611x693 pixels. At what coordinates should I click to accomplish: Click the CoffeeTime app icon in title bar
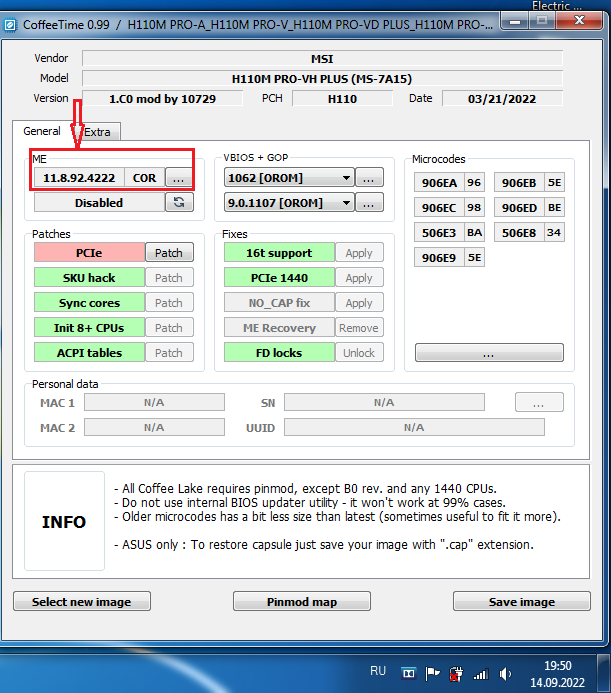click(10, 25)
